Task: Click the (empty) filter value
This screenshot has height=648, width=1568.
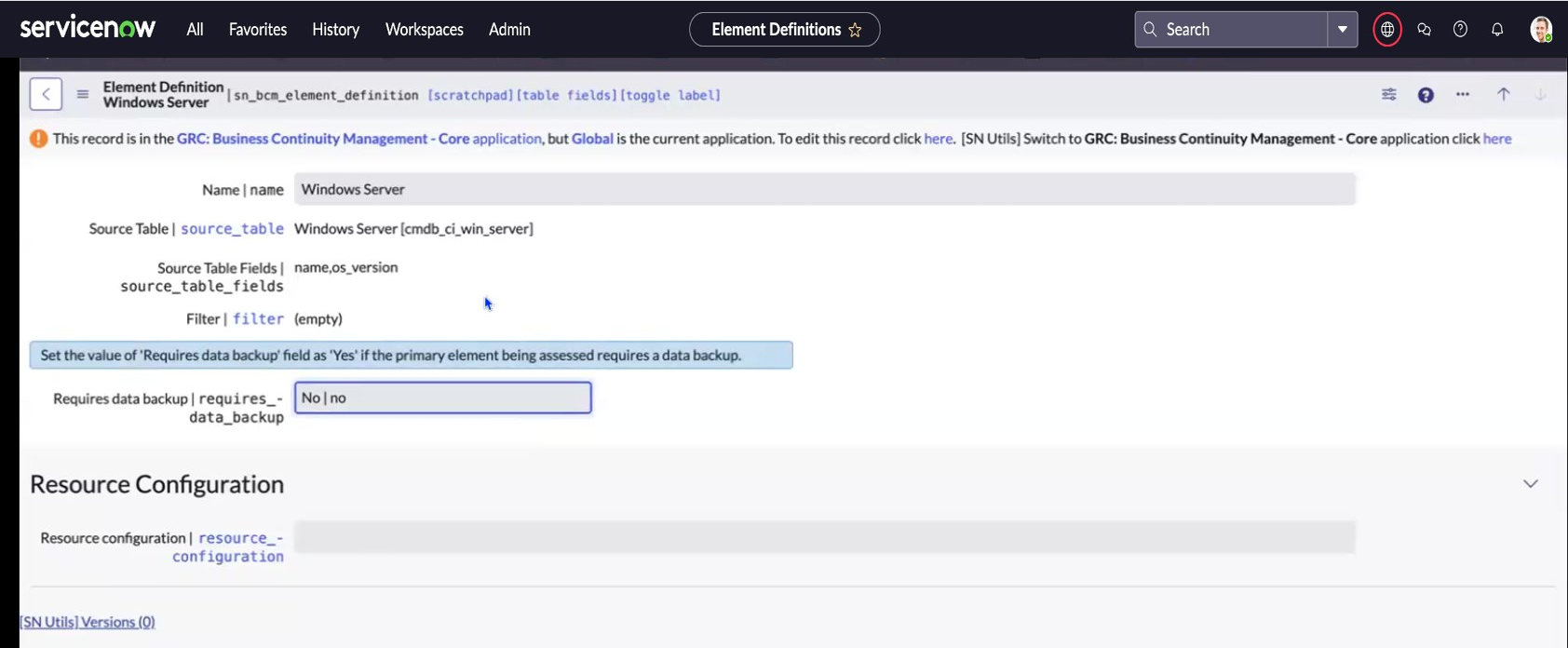Action: click(x=318, y=318)
